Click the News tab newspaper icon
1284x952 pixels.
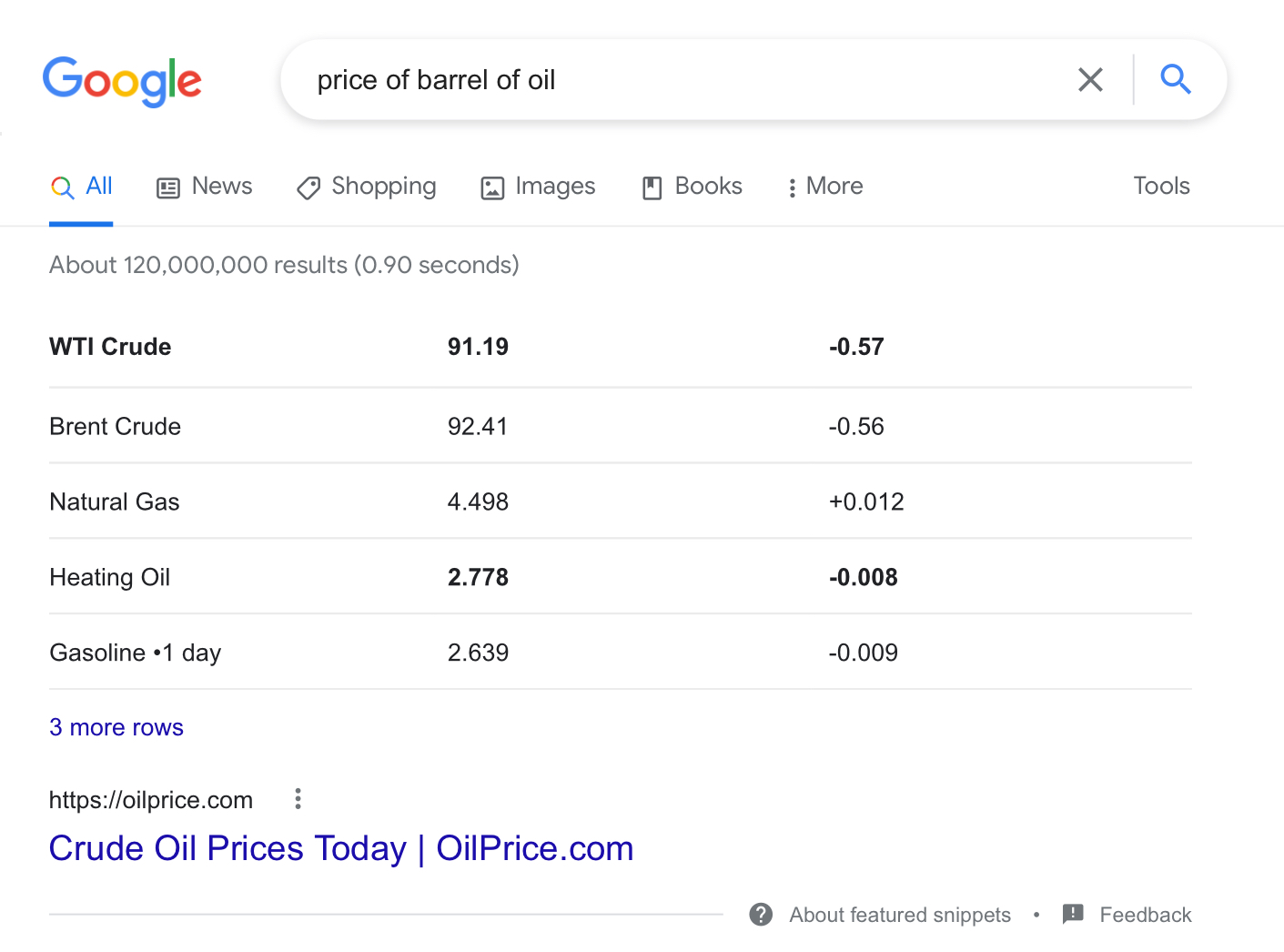tap(168, 187)
